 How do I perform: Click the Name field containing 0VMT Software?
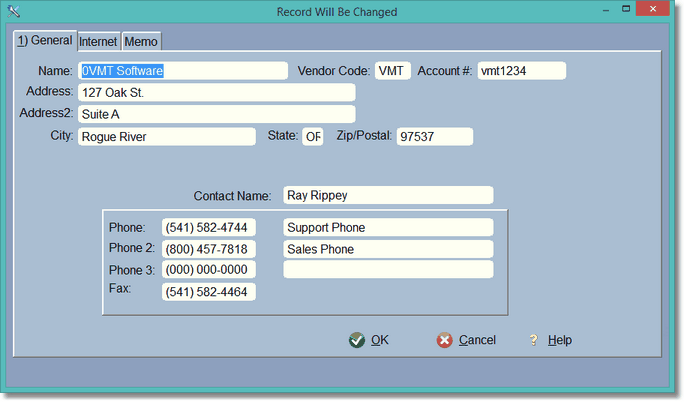183,71
